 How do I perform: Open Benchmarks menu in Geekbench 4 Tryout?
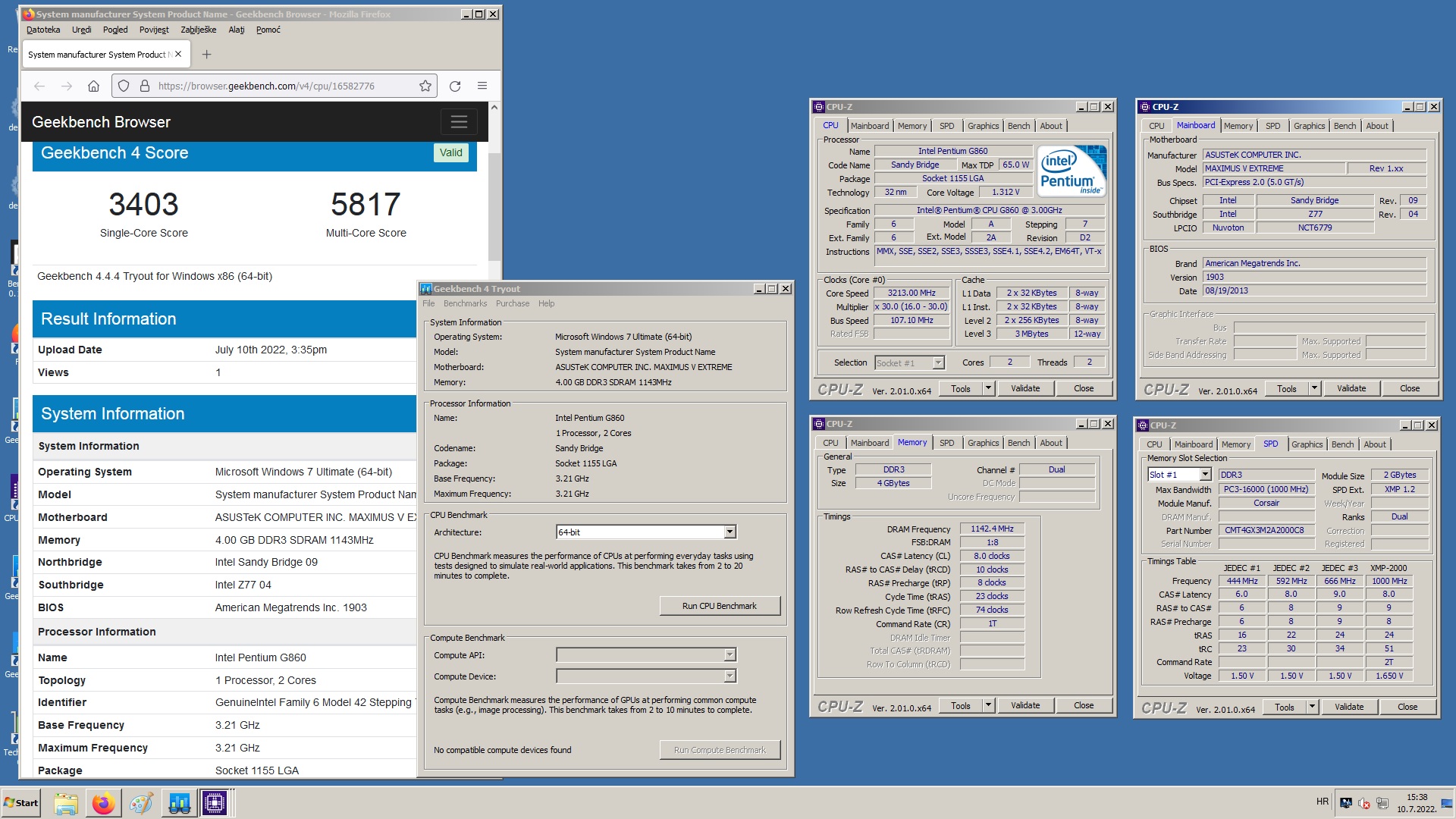pyautogui.click(x=465, y=303)
